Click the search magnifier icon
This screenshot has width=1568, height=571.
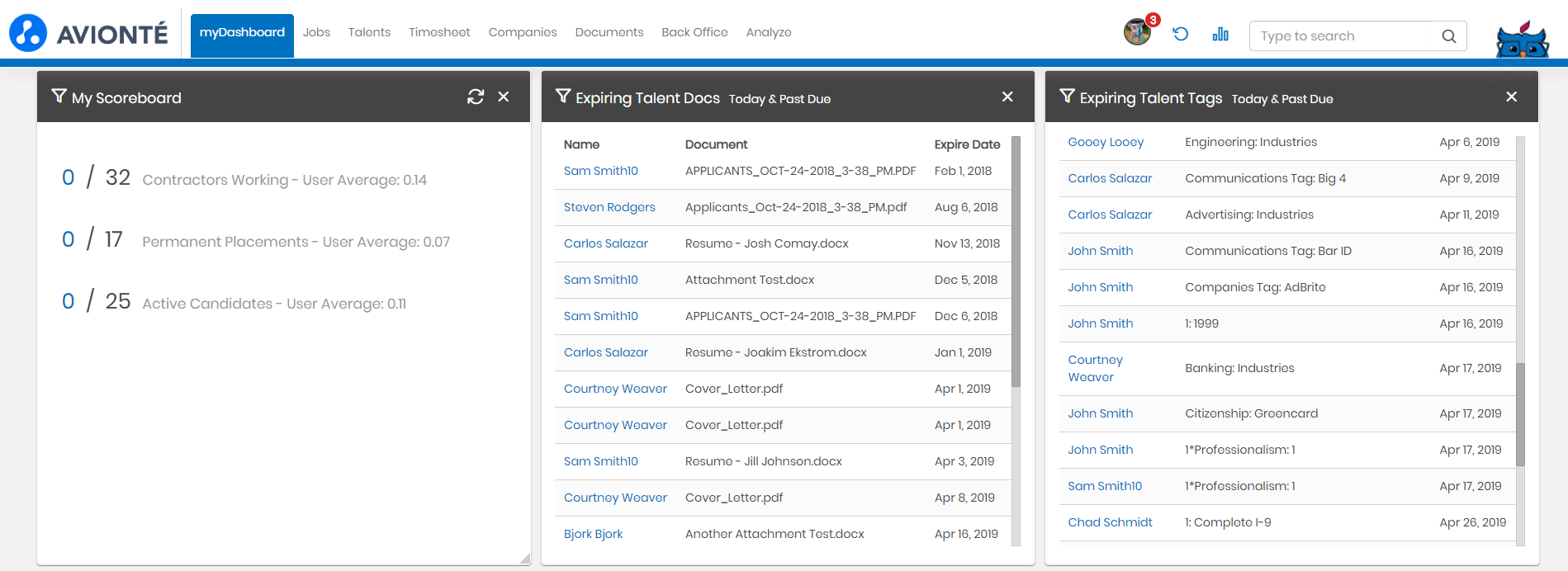1448,36
